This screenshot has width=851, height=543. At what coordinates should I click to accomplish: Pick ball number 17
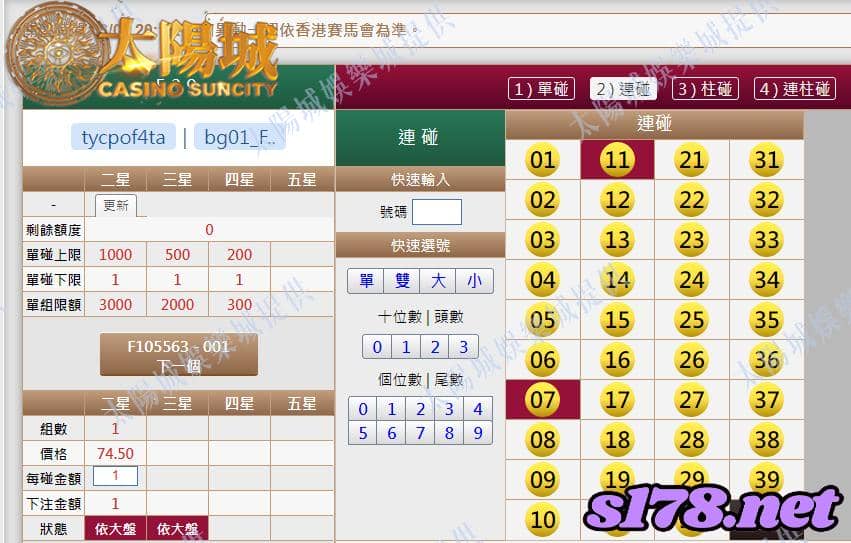coord(617,400)
